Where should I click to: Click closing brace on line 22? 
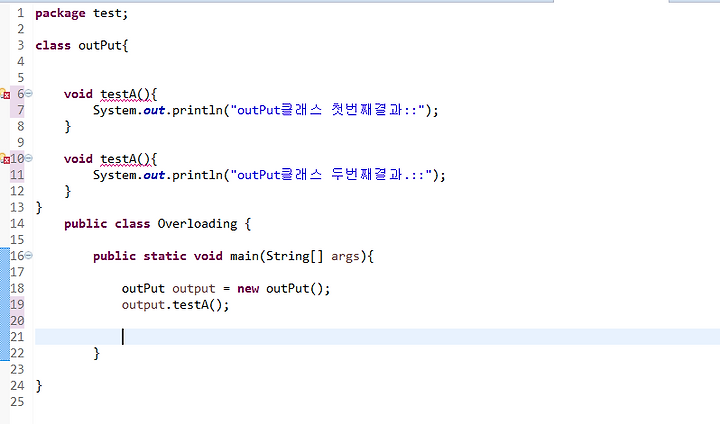[96, 353]
